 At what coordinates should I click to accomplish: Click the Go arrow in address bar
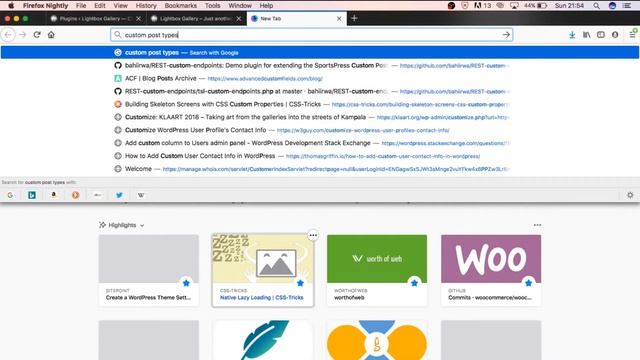(x=506, y=35)
